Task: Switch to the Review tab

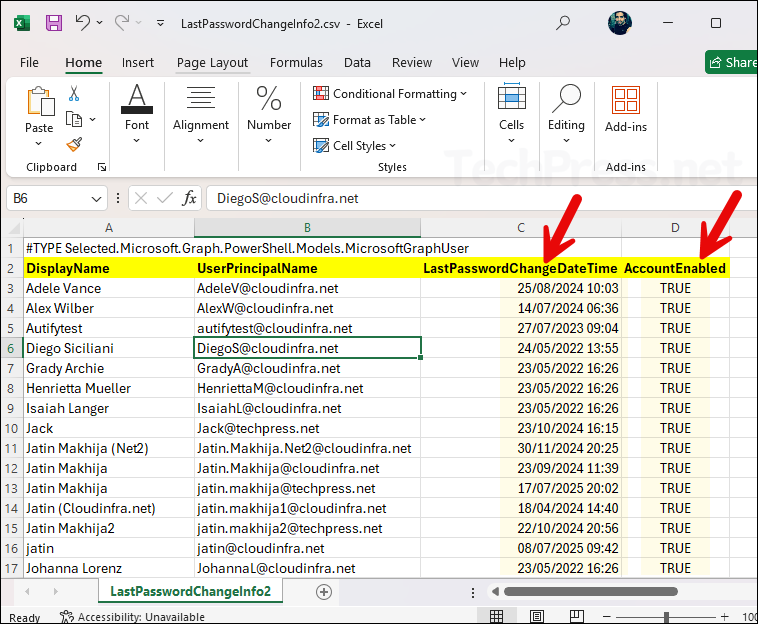Action: pyautogui.click(x=412, y=62)
